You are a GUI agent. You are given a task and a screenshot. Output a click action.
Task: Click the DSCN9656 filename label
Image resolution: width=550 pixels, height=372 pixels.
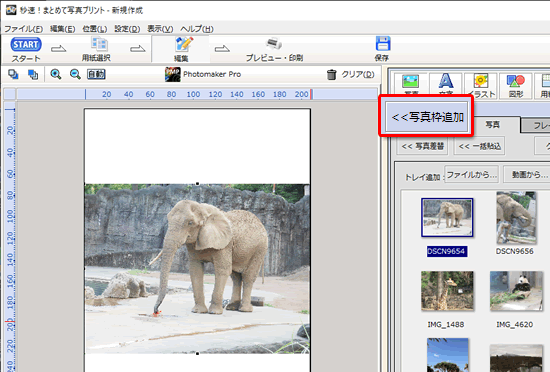(x=515, y=251)
